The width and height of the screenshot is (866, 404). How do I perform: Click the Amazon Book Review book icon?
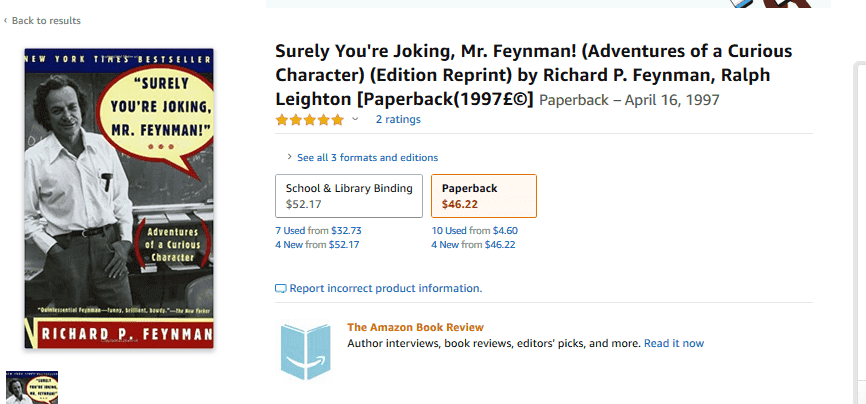[x=305, y=350]
